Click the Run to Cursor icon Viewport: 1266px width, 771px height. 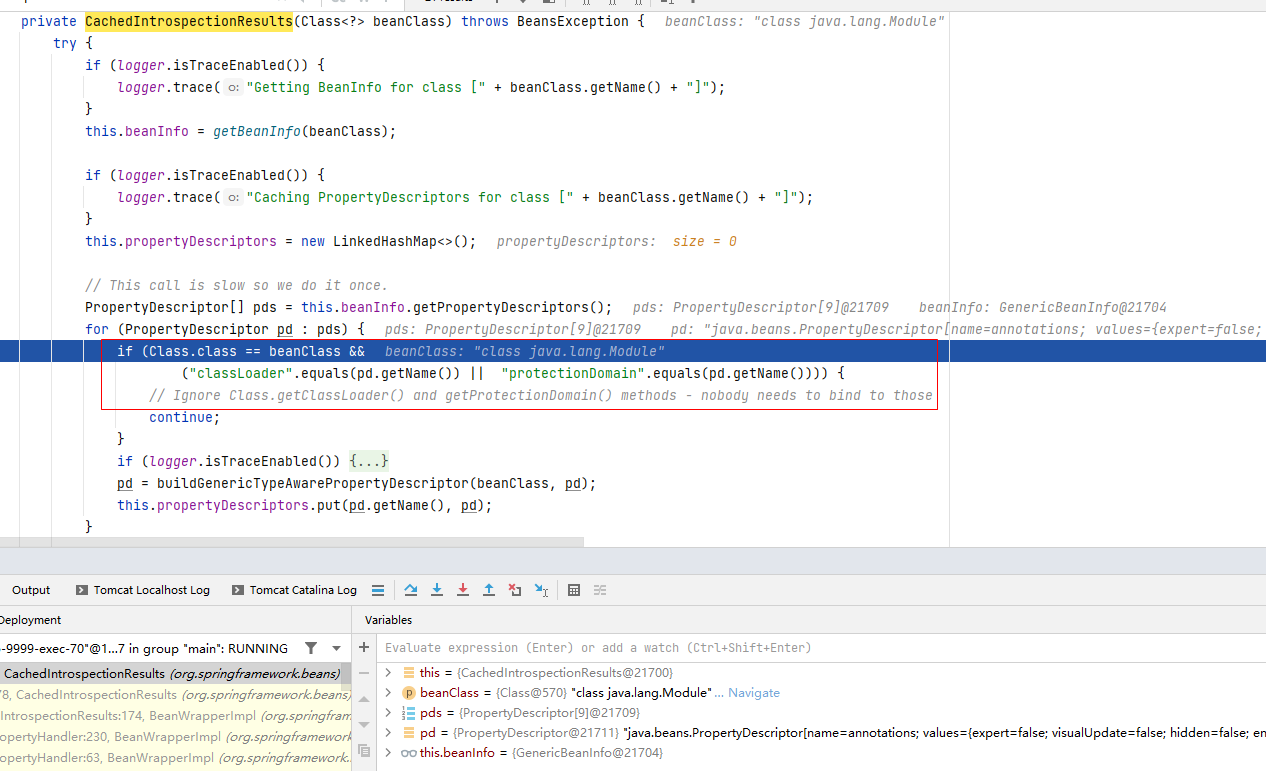coord(541,590)
